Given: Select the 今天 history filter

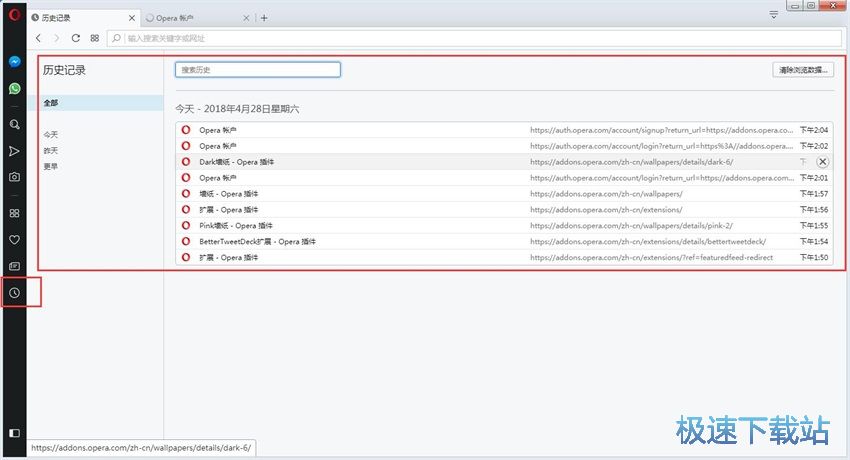Looking at the screenshot, I should [x=51, y=134].
